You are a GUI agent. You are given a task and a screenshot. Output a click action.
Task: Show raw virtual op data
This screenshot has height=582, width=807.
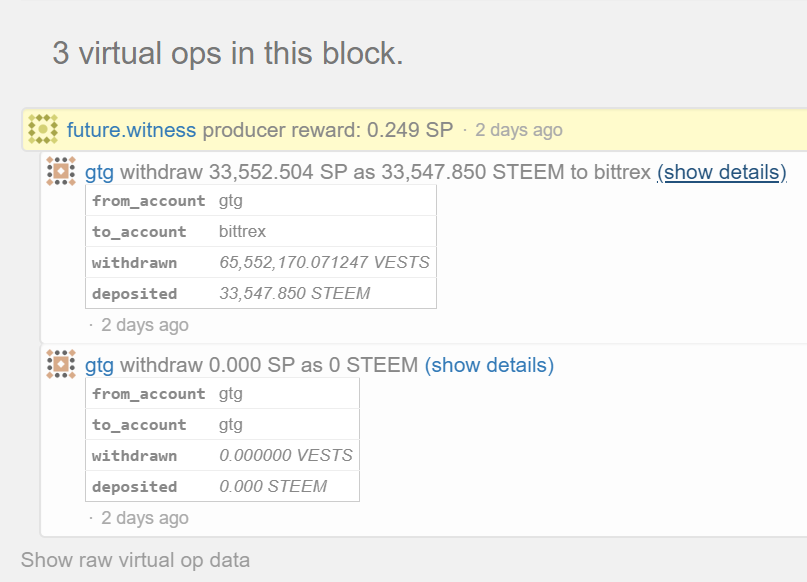pos(135,560)
